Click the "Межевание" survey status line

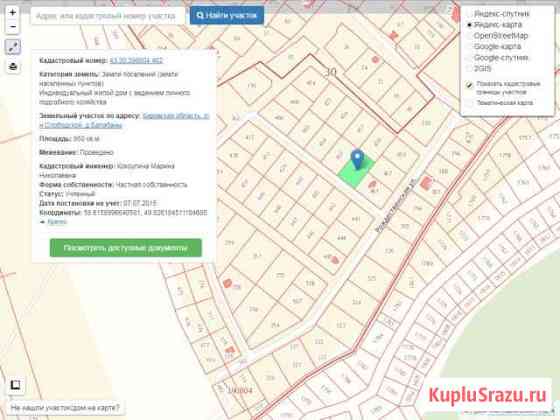[x=76, y=152]
